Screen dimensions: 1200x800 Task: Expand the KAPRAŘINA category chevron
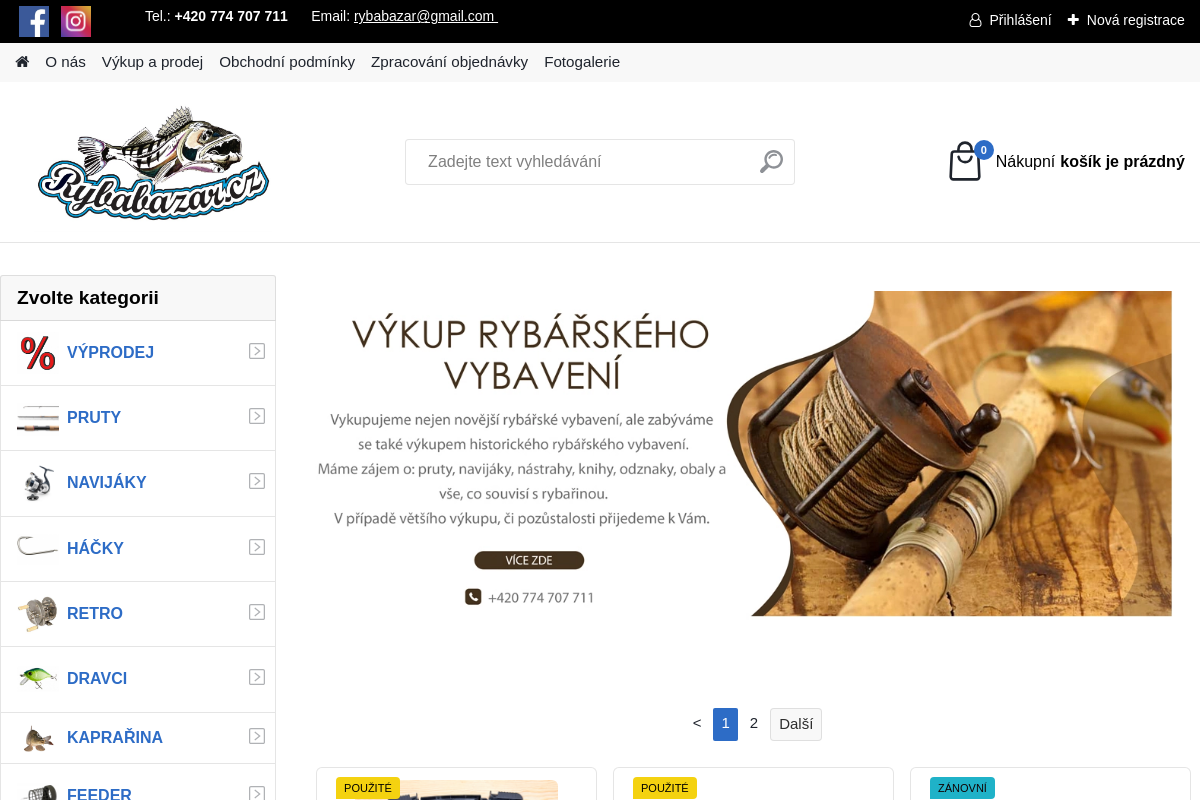257,736
